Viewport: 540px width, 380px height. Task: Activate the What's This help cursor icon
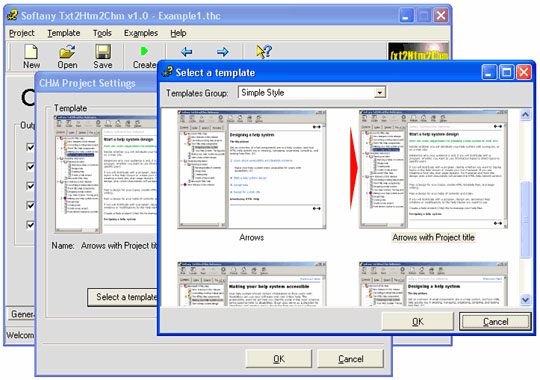[x=264, y=52]
